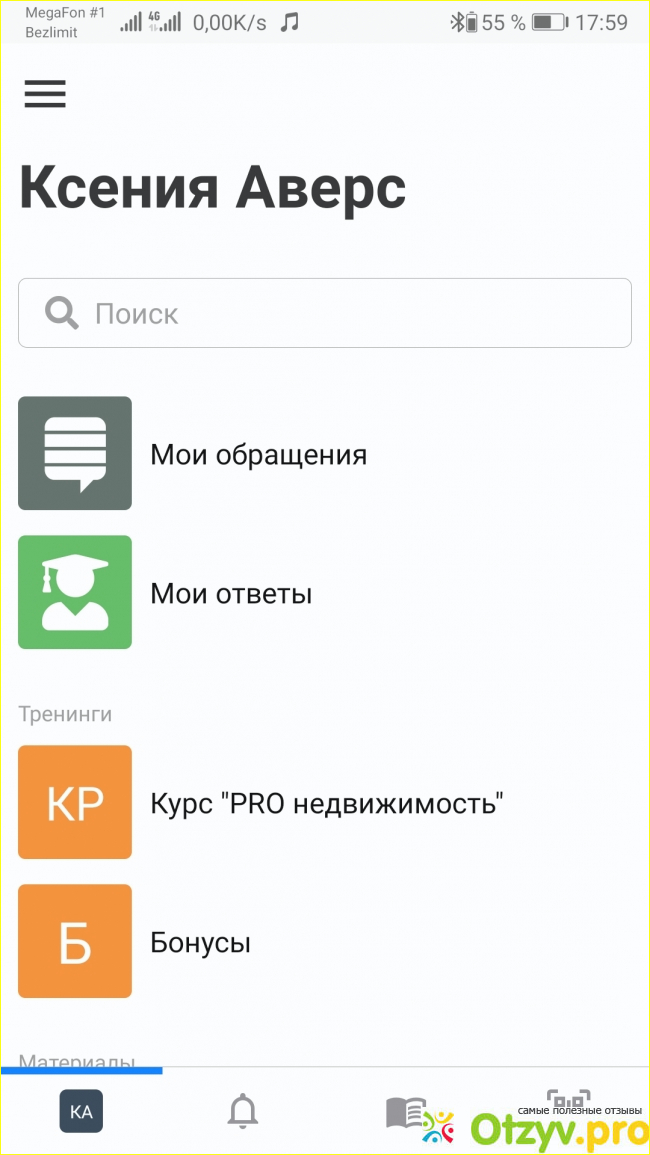The width and height of the screenshot is (650, 1155).
Task: Tap the Ксения Аверс profile title
Action: [212, 188]
